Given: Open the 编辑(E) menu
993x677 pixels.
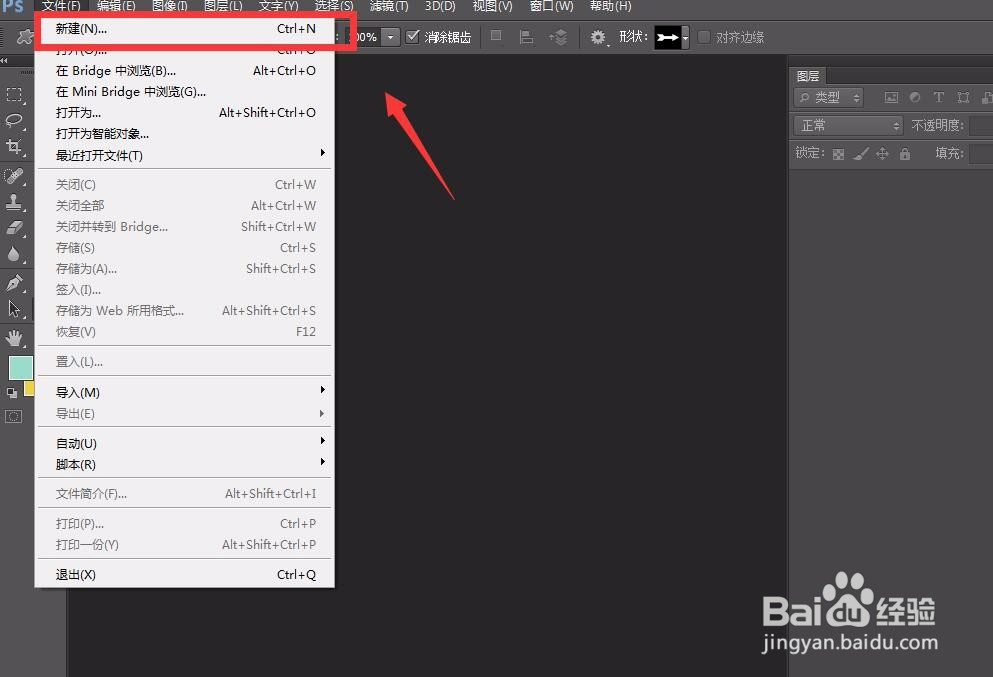Looking at the screenshot, I should tap(116, 6).
